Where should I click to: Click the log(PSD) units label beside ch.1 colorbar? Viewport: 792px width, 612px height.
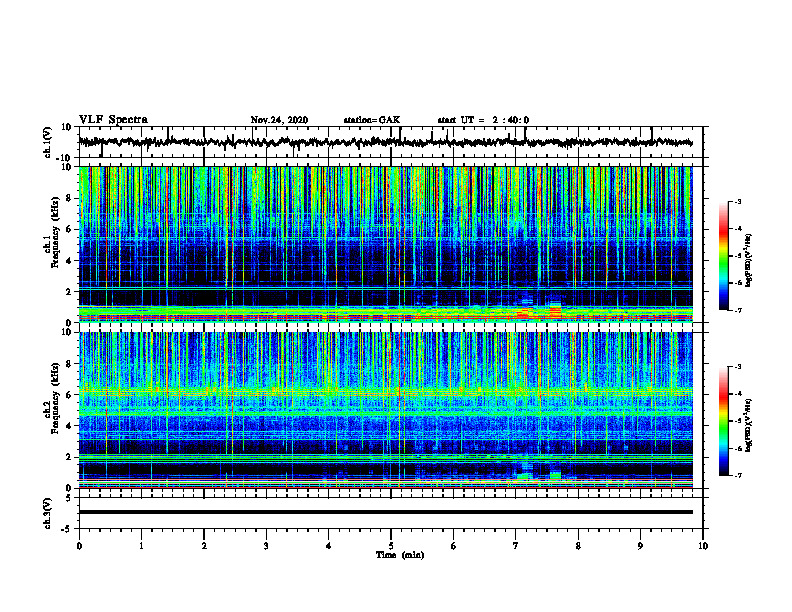pyautogui.click(x=749, y=260)
